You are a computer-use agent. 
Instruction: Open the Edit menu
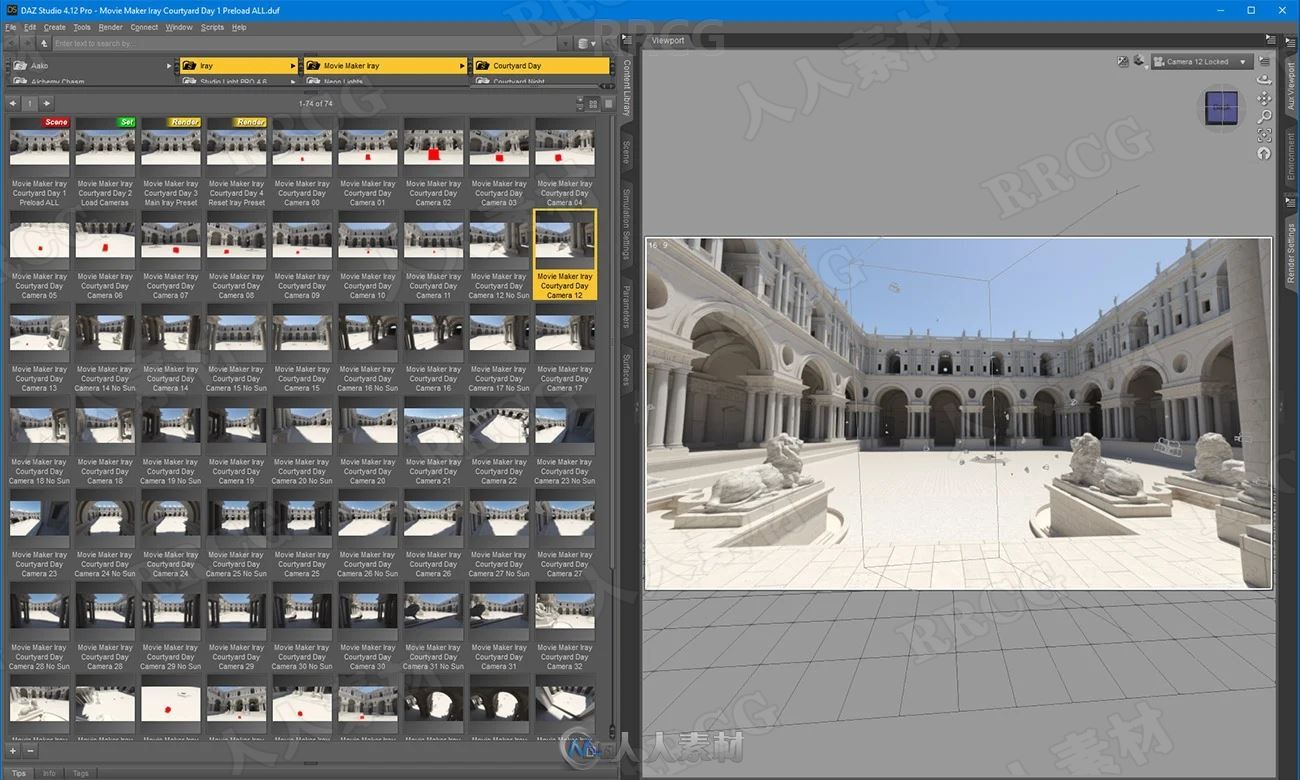click(30, 27)
